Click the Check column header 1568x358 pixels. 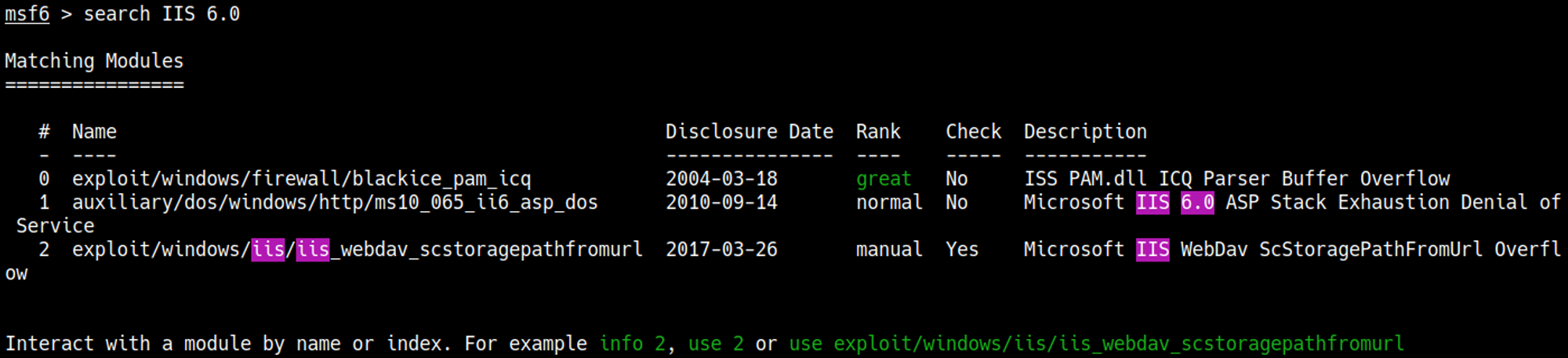(973, 132)
